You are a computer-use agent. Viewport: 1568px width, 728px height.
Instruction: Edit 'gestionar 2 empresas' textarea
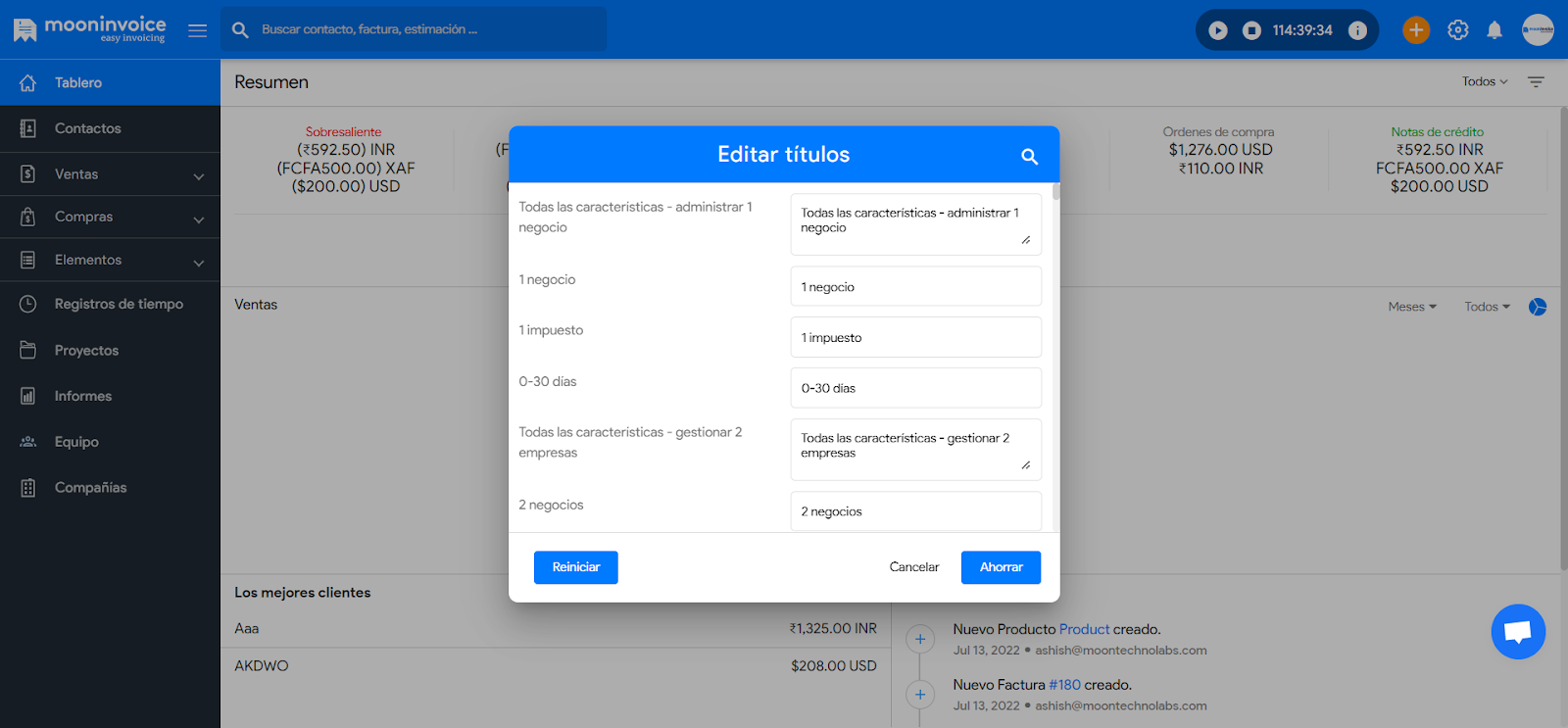(x=915, y=449)
